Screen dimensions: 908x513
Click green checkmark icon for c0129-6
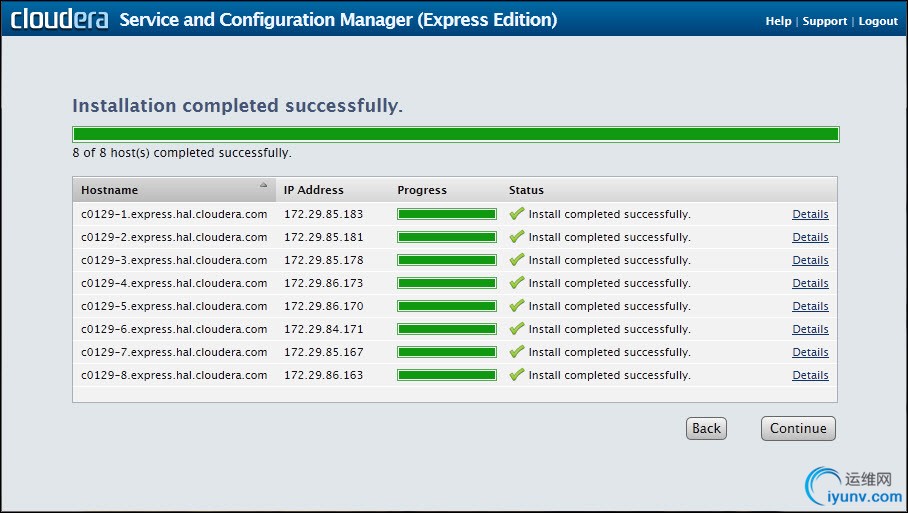click(517, 328)
